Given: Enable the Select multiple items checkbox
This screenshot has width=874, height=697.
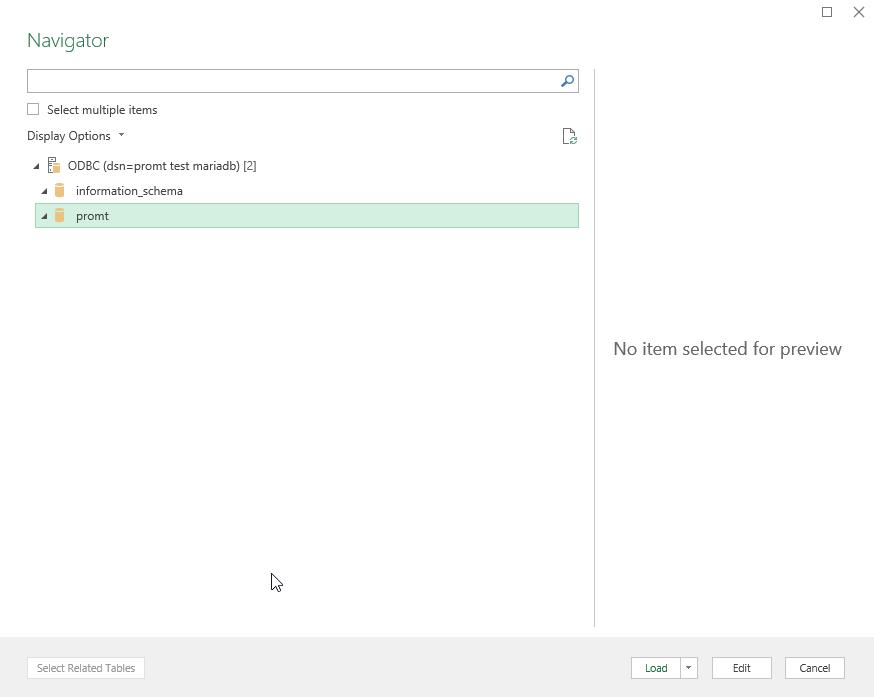Looking at the screenshot, I should [33, 110].
